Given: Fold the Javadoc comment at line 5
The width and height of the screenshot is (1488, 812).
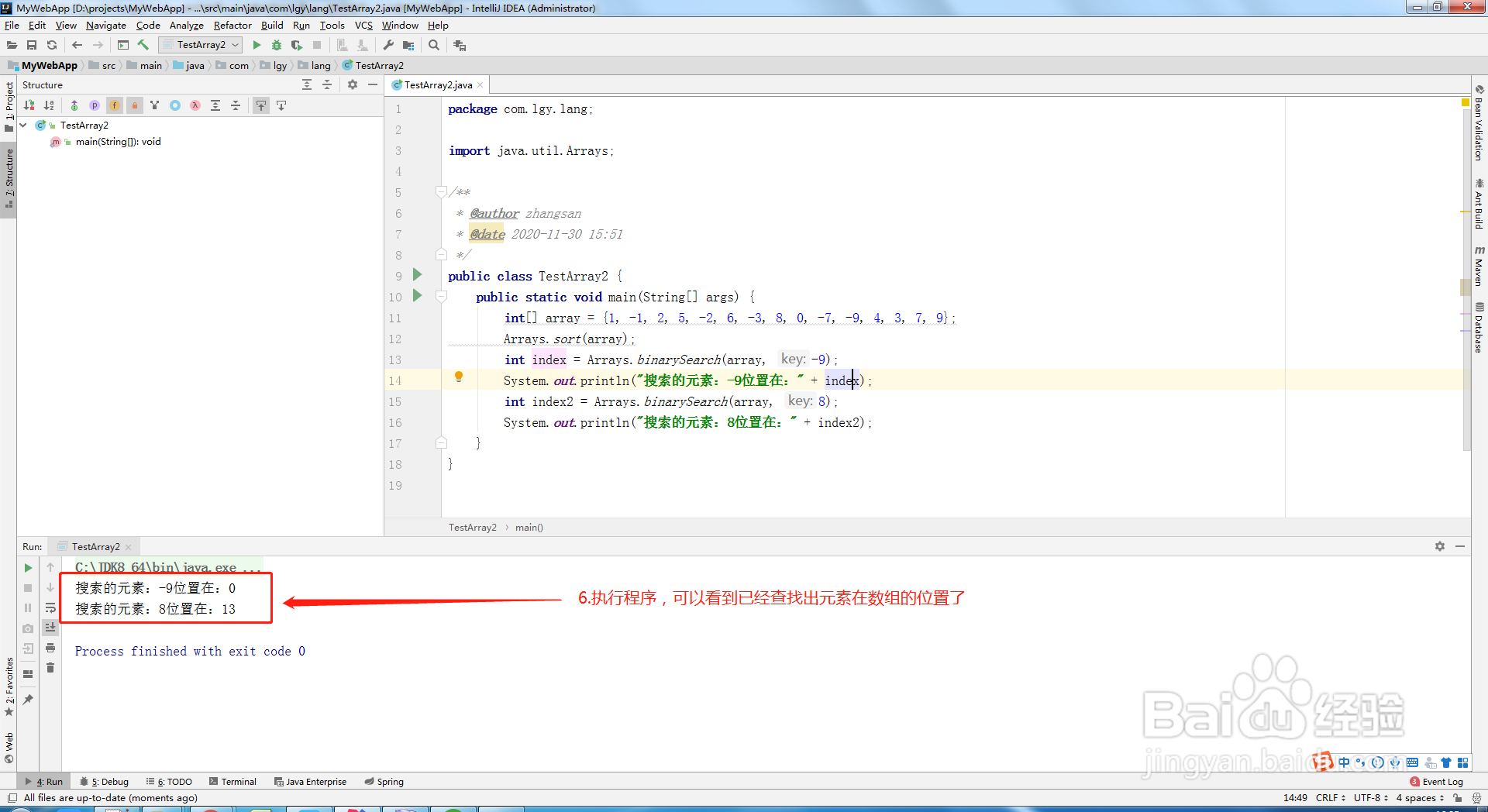Looking at the screenshot, I should pos(441,191).
